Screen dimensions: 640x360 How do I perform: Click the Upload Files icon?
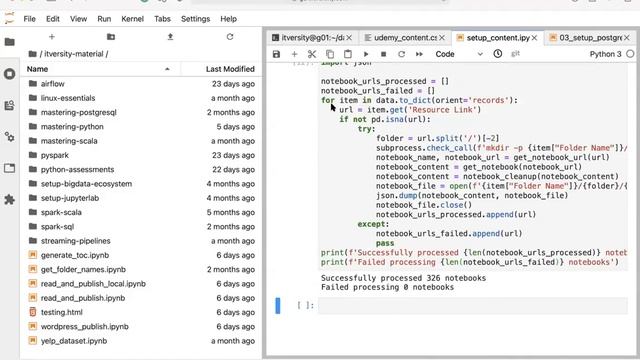tap(171, 37)
